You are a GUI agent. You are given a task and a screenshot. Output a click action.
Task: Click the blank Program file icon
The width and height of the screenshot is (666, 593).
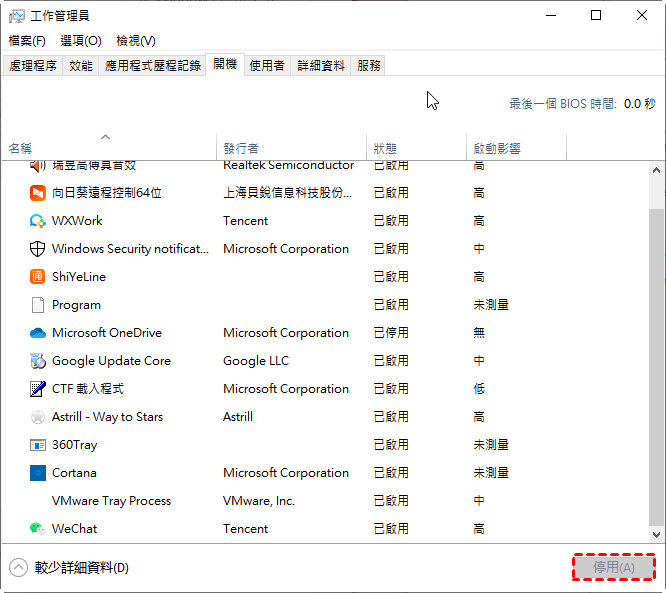click(37, 305)
